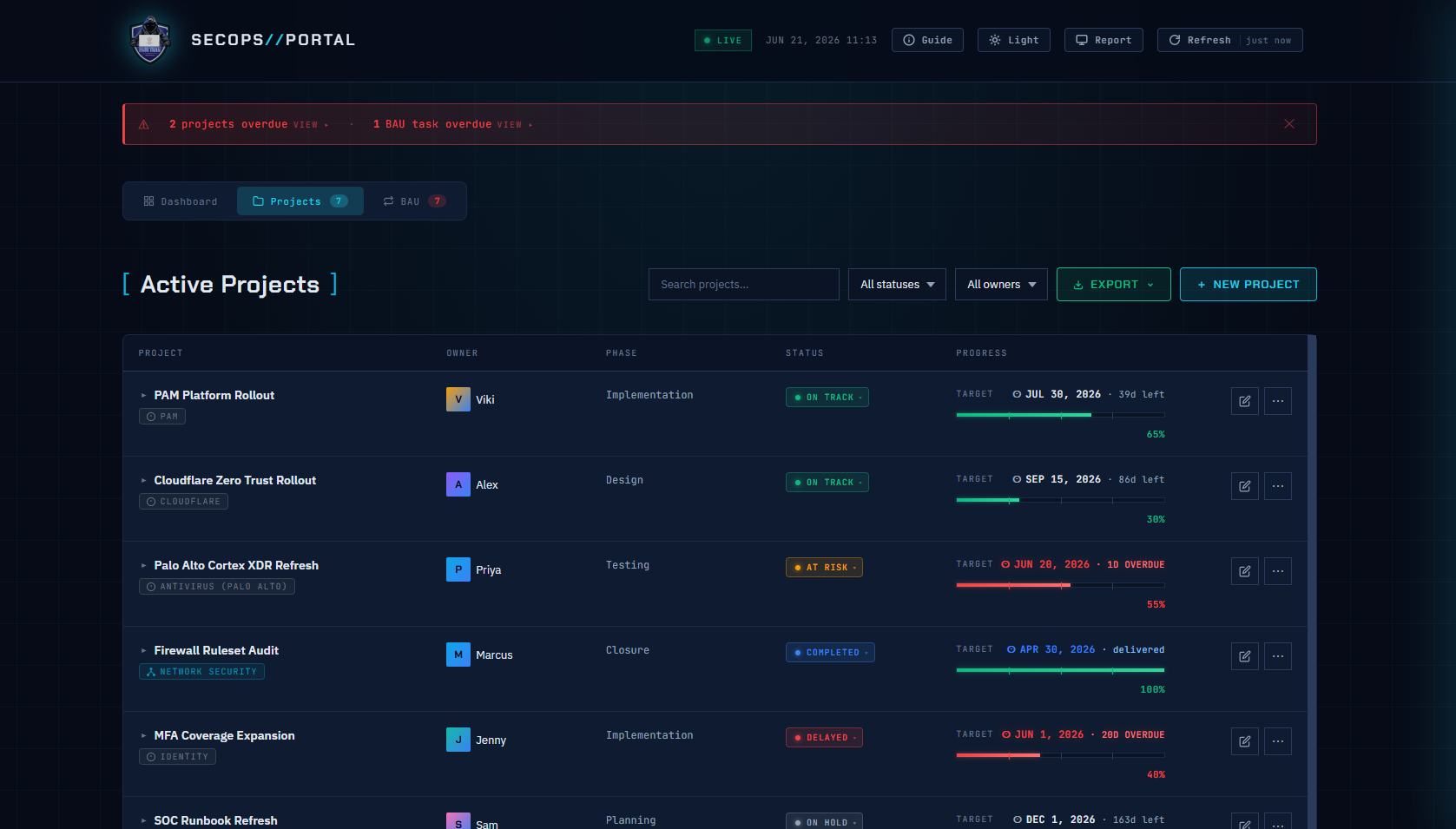This screenshot has height=829, width=1456.
Task: Click the OWNER column header
Action: point(462,353)
